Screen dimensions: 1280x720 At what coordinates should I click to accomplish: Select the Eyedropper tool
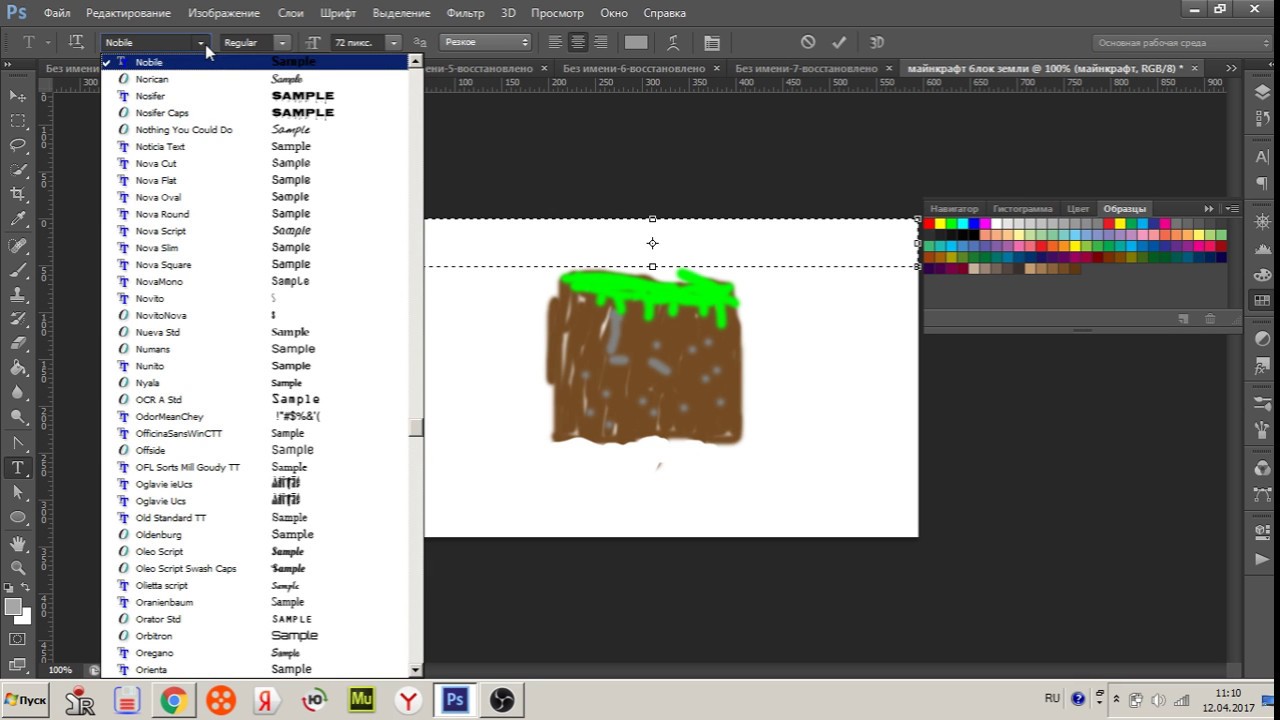click(x=18, y=219)
